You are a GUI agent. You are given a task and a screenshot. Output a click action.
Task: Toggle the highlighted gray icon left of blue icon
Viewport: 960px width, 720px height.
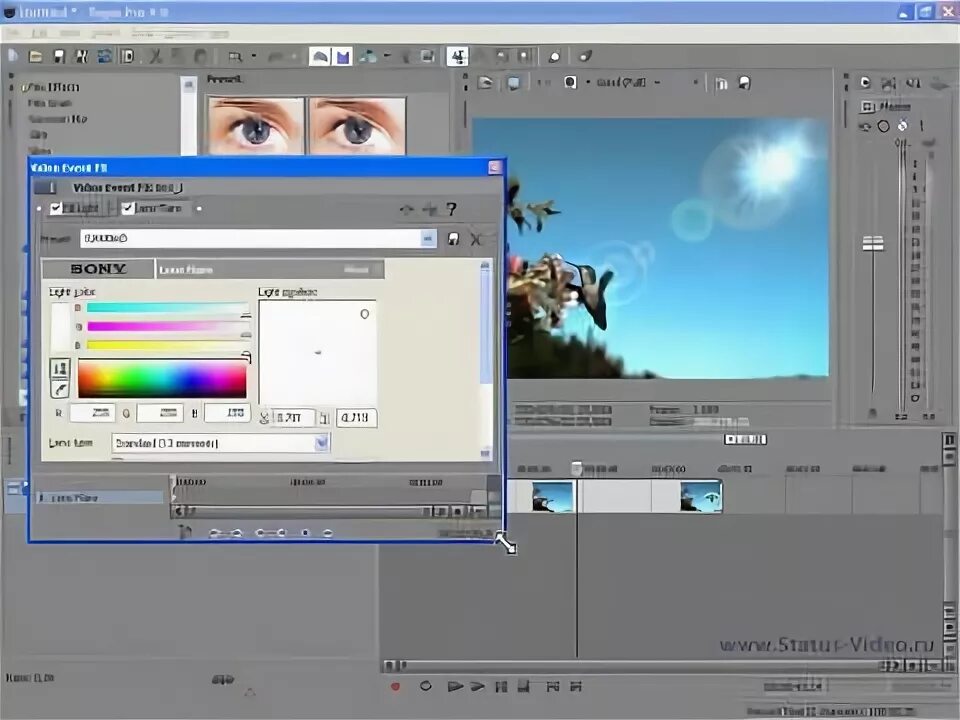320,57
